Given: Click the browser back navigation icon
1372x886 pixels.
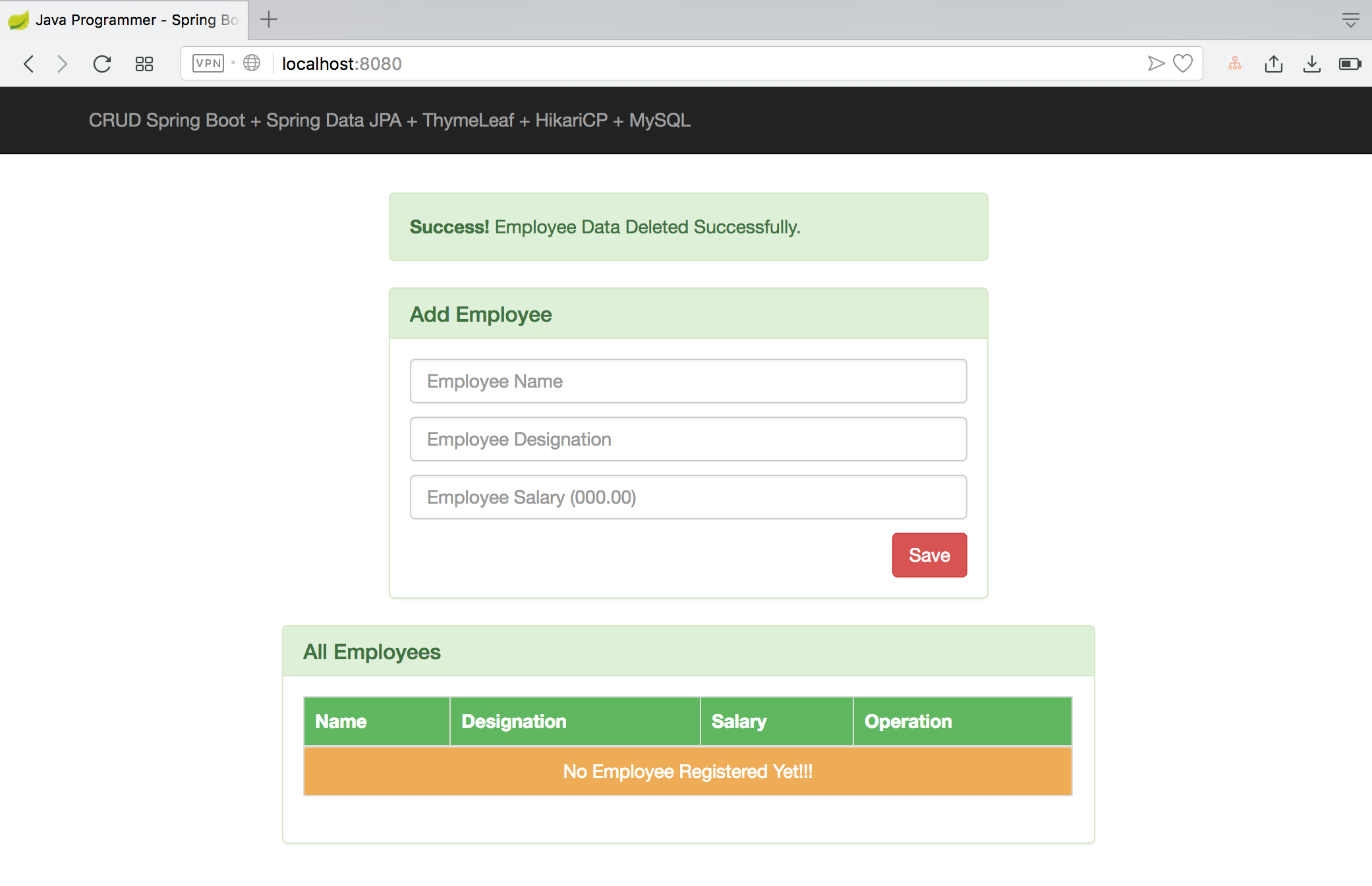Looking at the screenshot, I should (x=26, y=62).
